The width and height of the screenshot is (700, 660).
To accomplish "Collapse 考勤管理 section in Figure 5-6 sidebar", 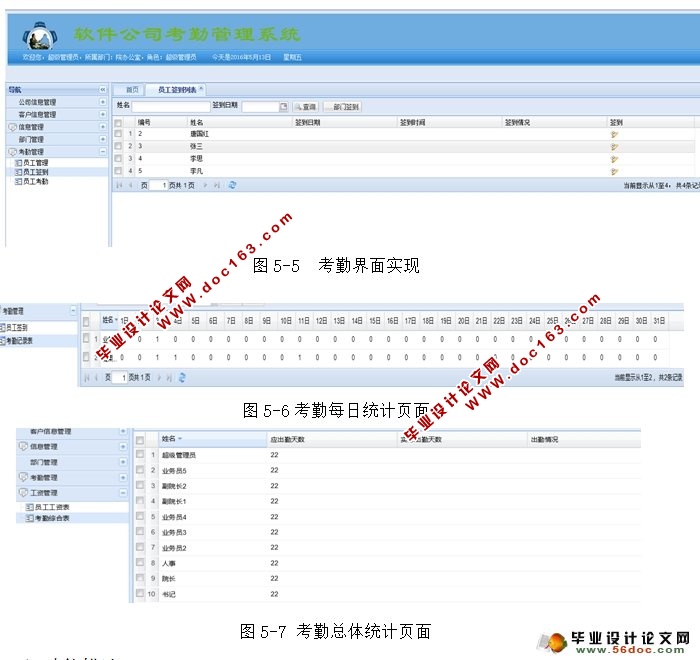I will (x=73, y=310).
